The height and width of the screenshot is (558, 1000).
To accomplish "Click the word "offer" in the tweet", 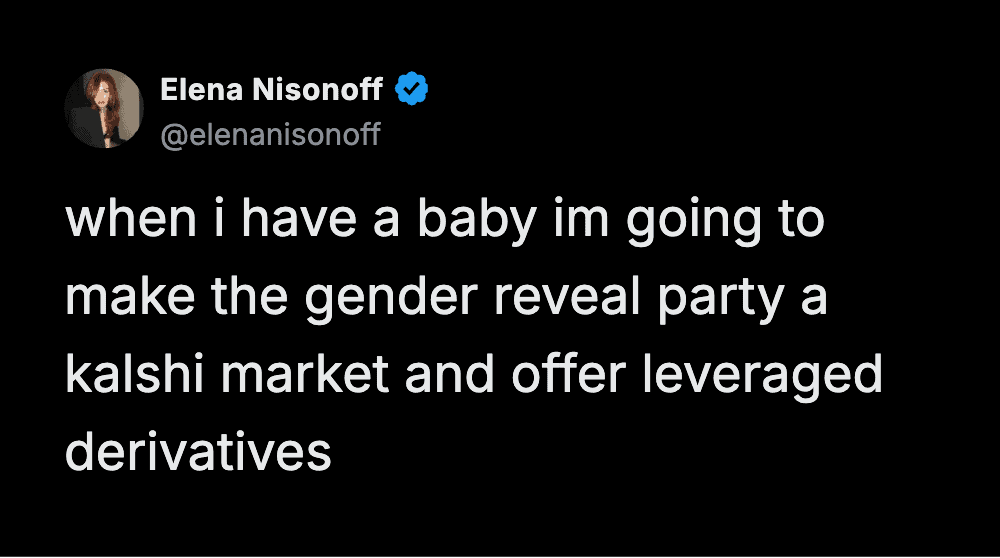I will pyautogui.click(x=551, y=376).
